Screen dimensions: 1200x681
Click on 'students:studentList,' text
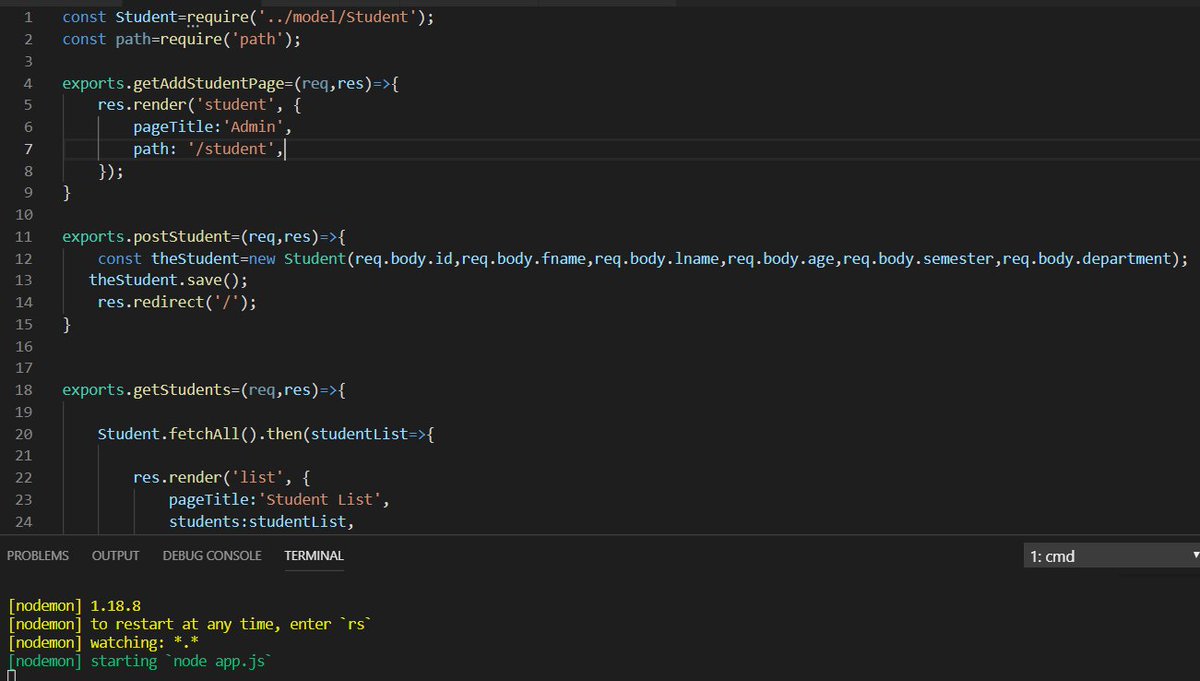[x=261, y=521]
